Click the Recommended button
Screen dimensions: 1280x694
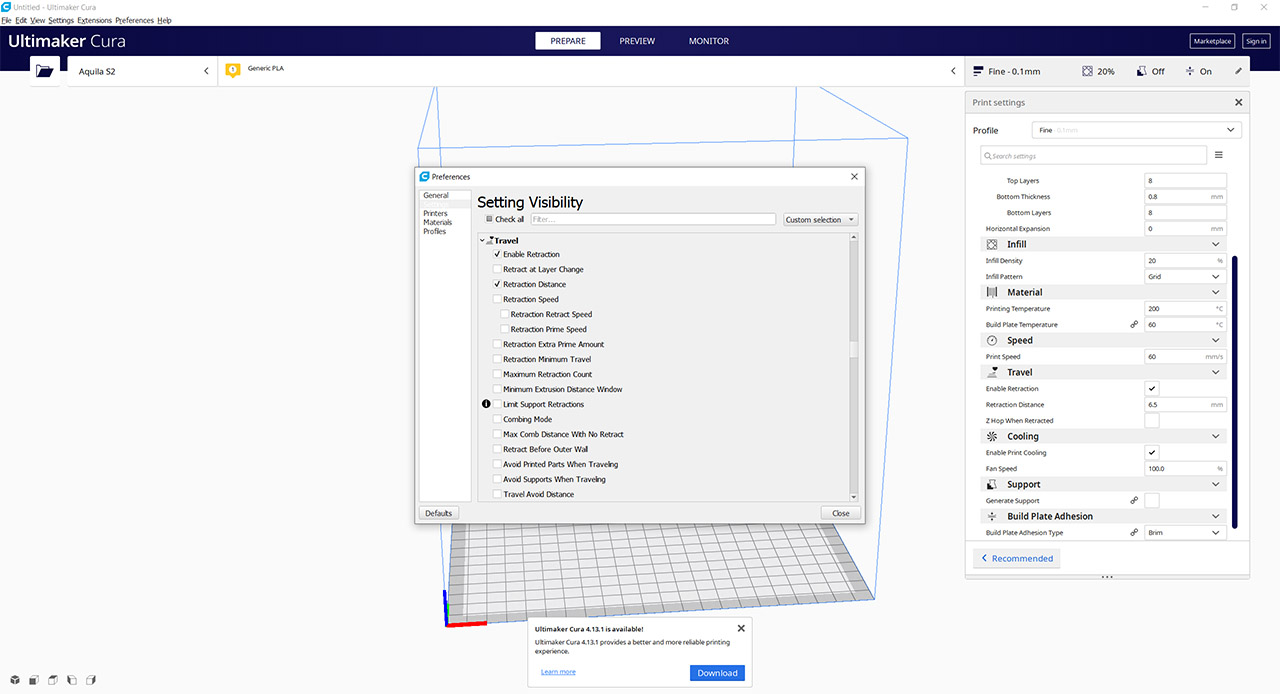click(1017, 558)
